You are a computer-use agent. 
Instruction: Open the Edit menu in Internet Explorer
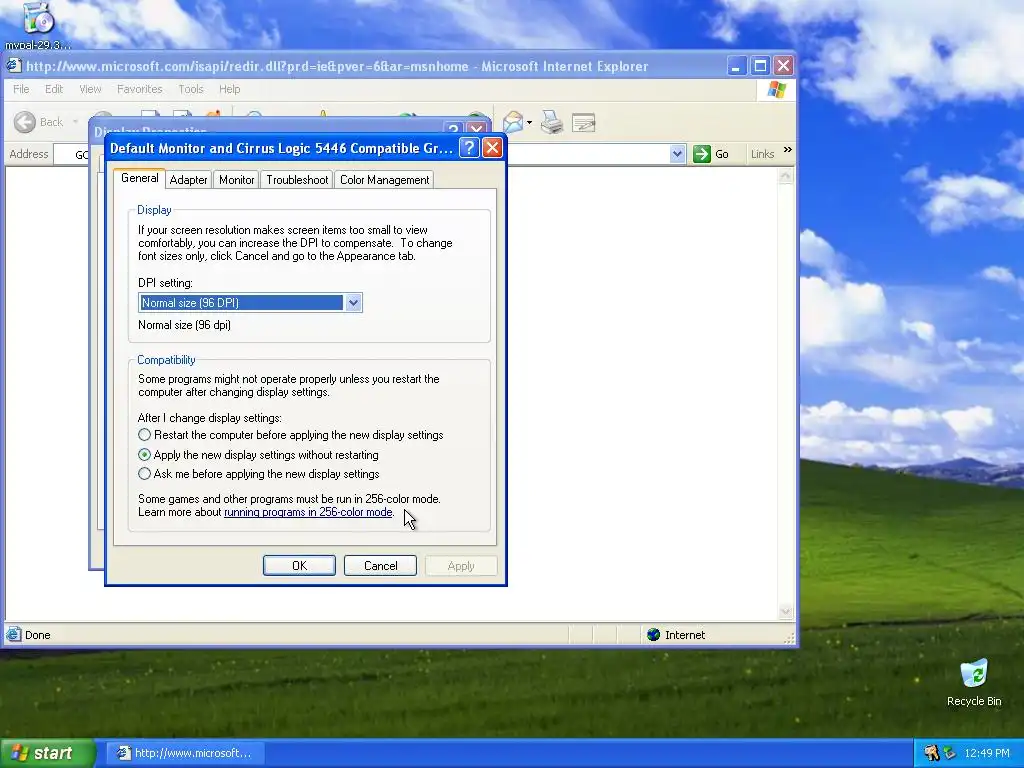[54, 89]
